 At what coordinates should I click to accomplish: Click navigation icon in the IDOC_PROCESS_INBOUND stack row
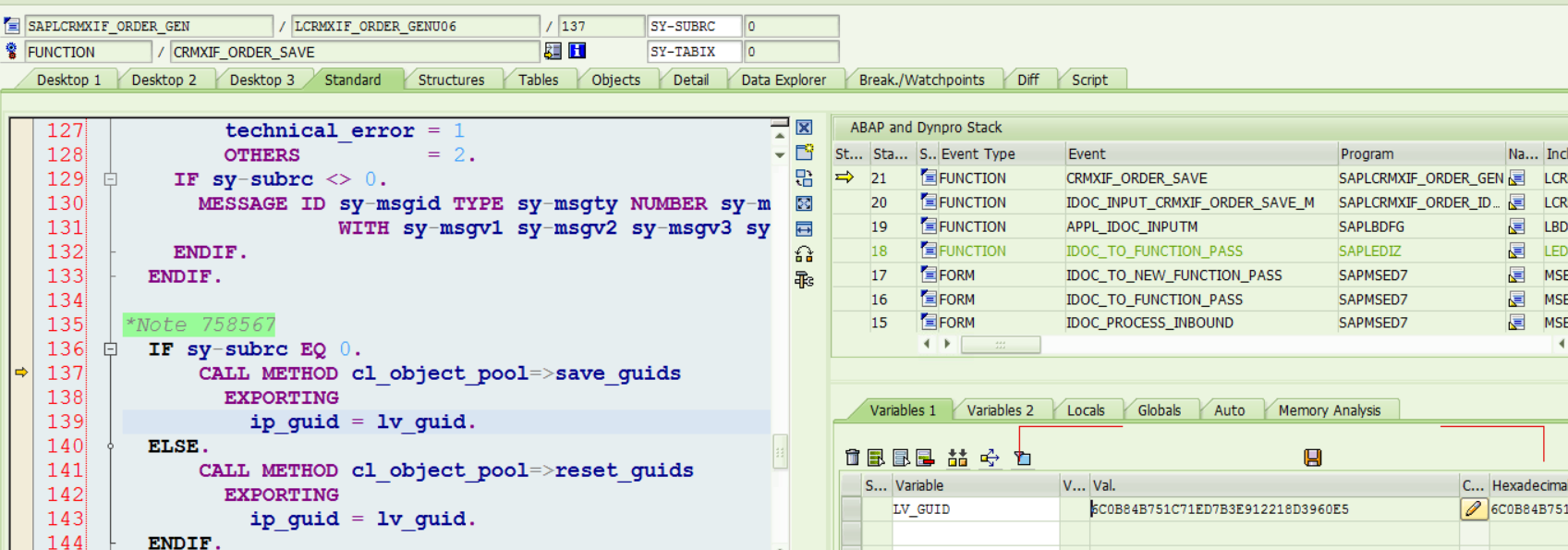point(1516,323)
